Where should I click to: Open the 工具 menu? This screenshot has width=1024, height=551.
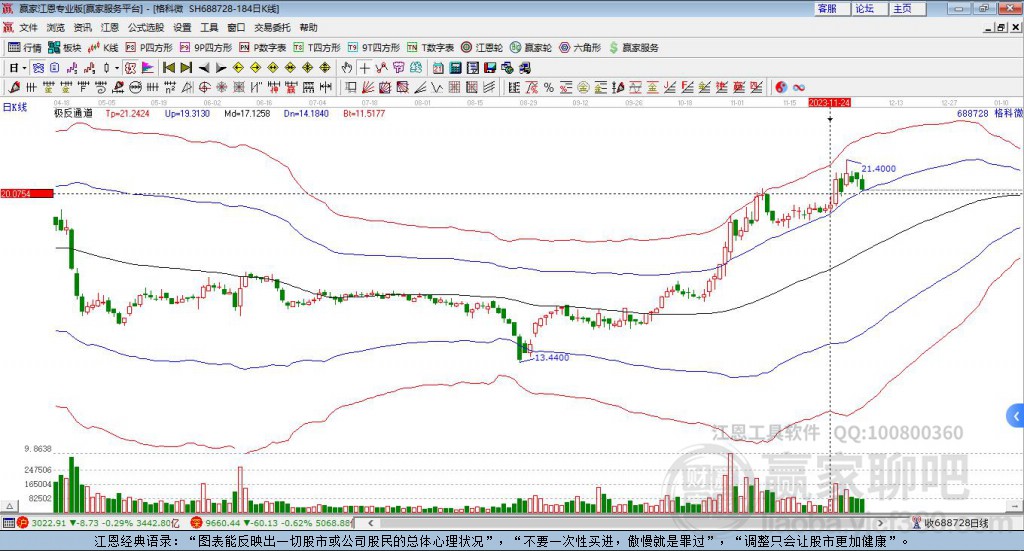(x=209, y=27)
